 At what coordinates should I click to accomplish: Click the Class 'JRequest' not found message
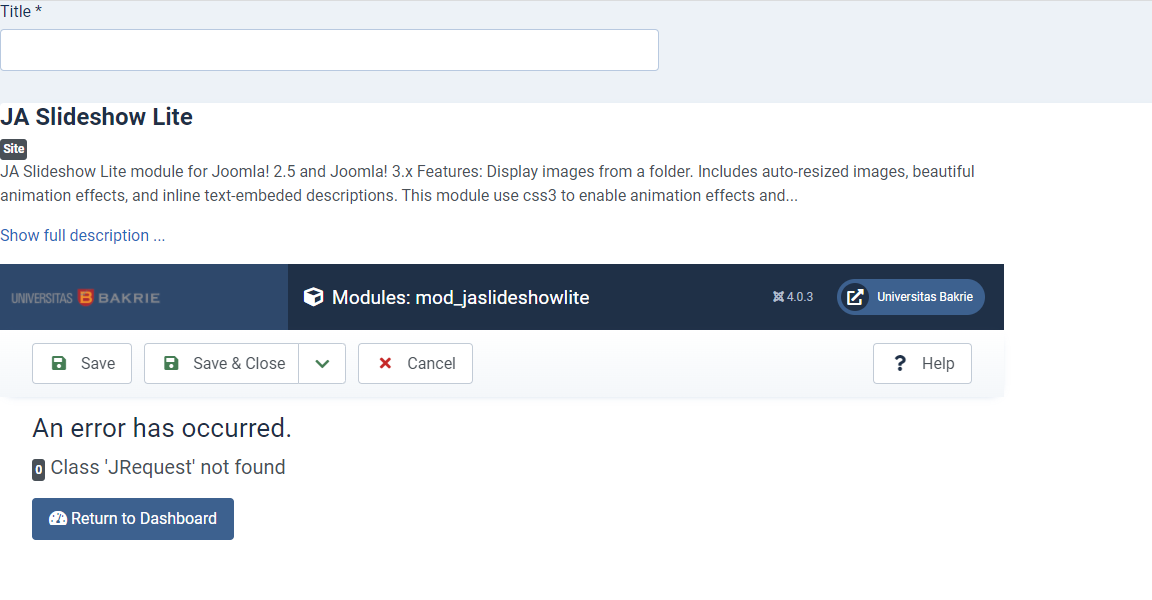pyautogui.click(x=168, y=467)
